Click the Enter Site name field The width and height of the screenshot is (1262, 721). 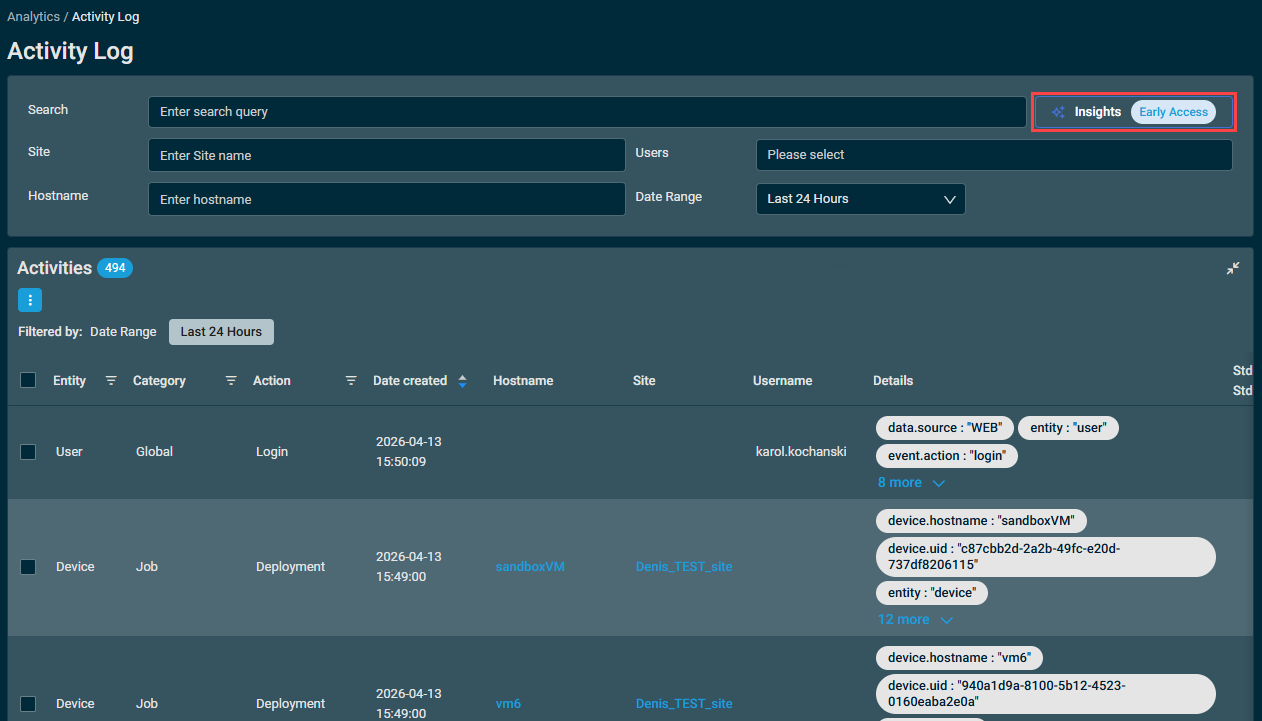(x=387, y=155)
